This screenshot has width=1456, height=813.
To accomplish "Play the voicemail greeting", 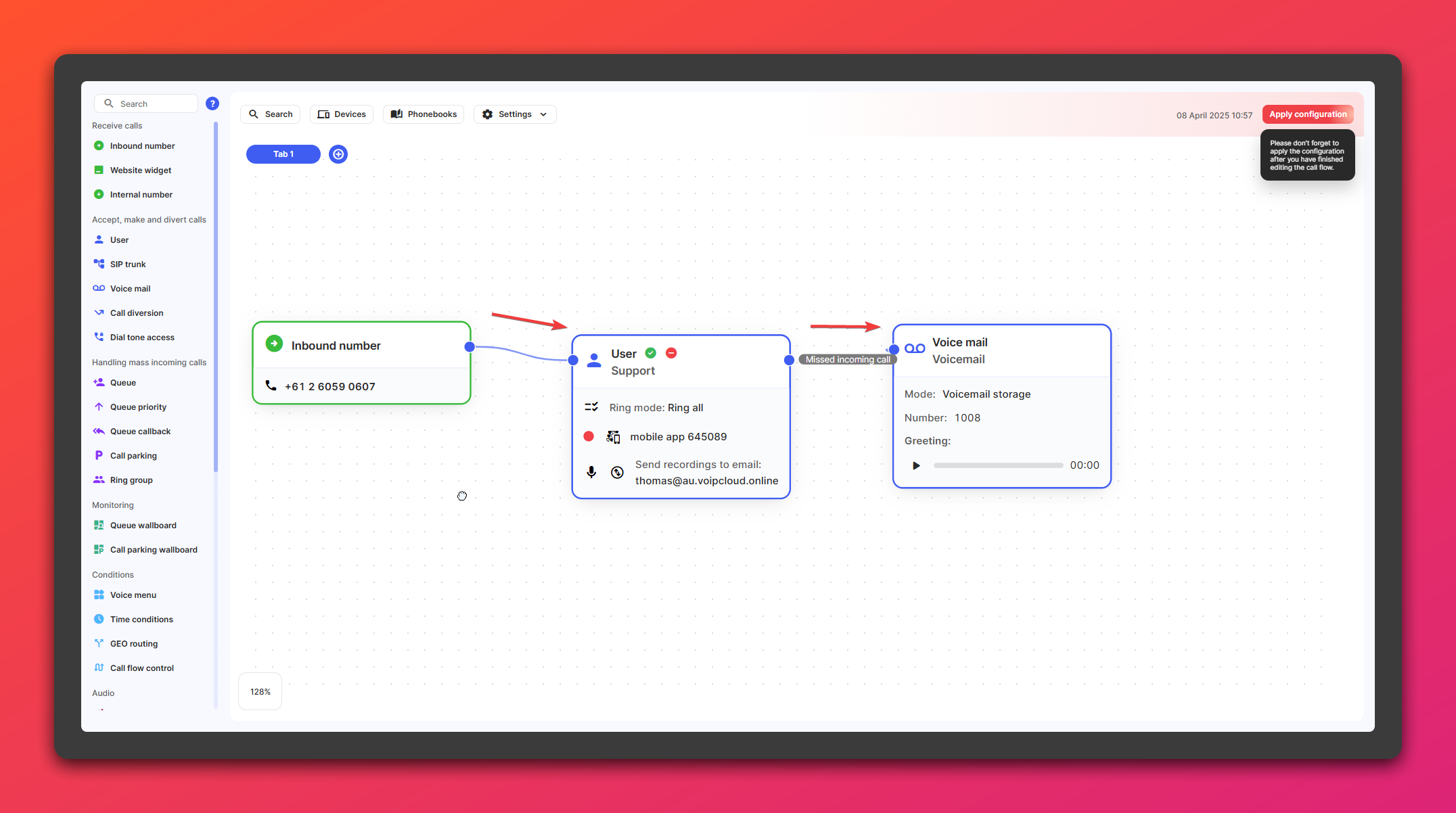I will [916, 465].
